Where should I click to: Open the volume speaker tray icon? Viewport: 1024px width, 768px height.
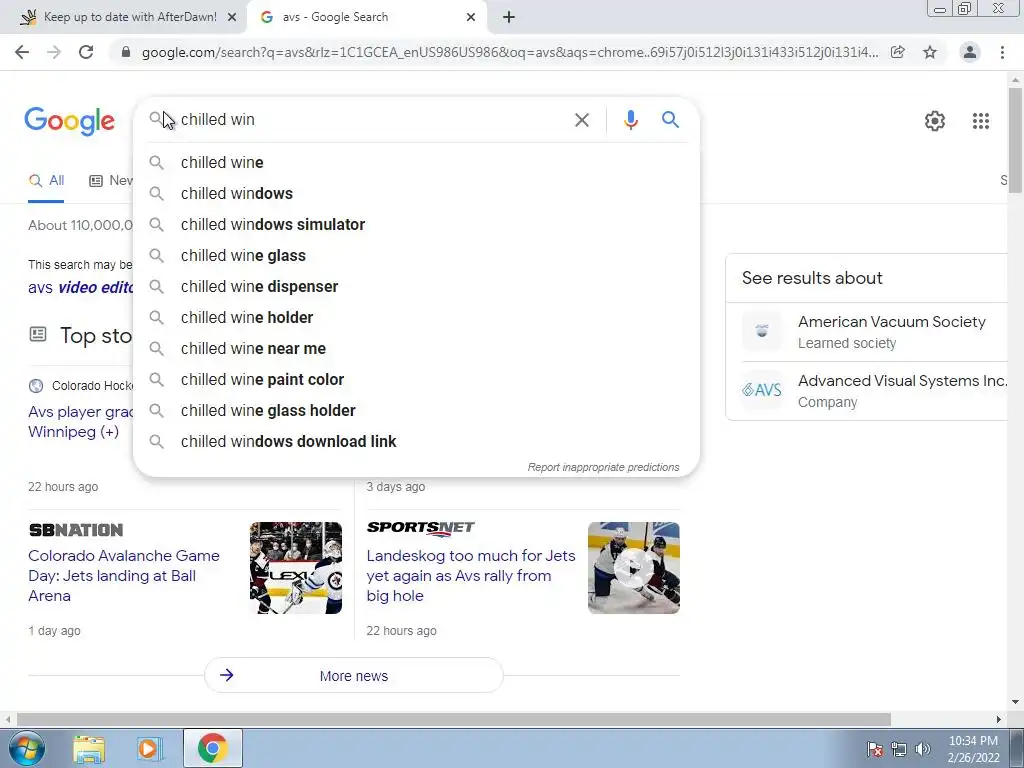pyautogui.click(x=922, y=749)
